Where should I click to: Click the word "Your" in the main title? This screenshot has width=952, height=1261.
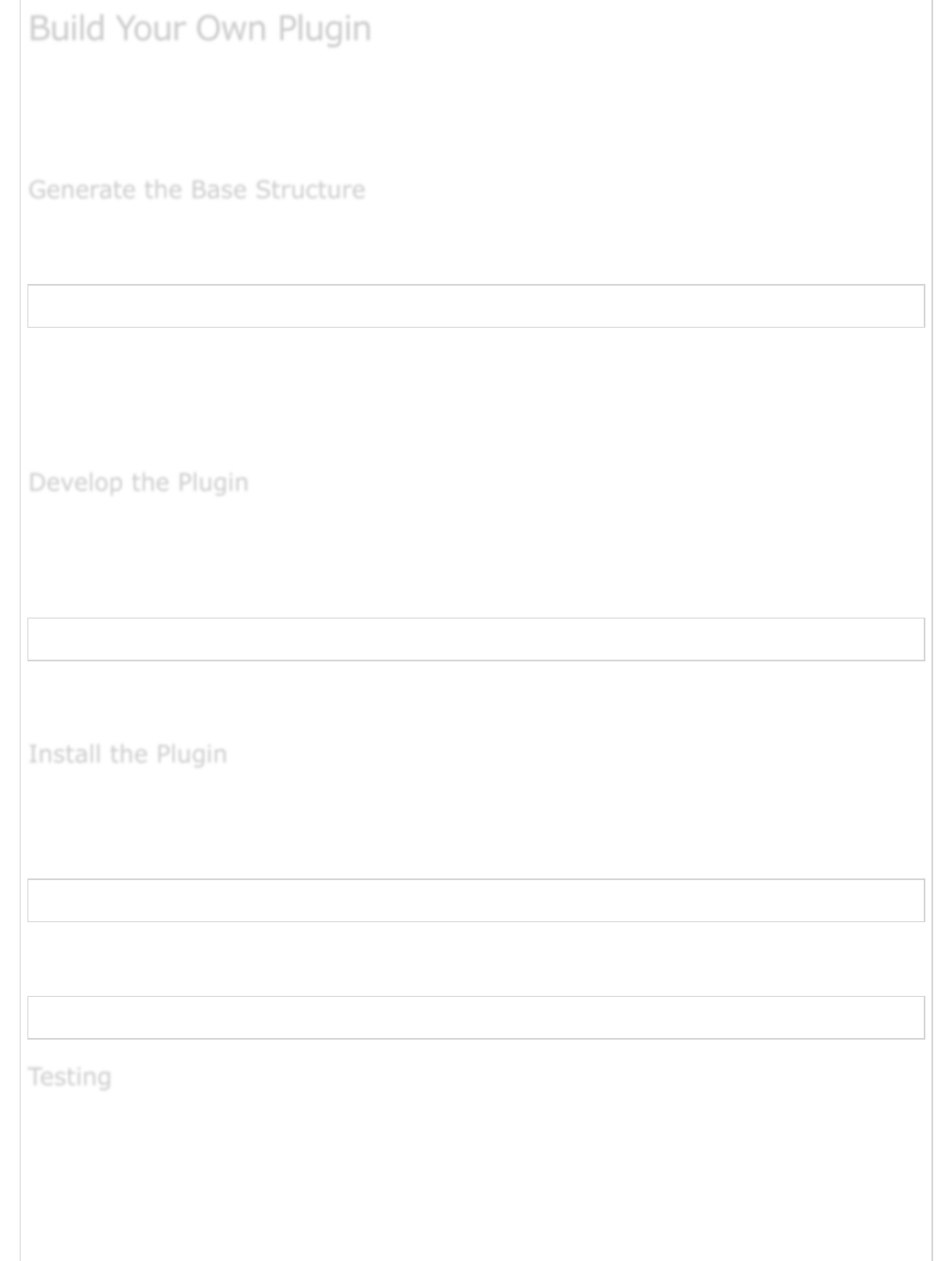151,29
